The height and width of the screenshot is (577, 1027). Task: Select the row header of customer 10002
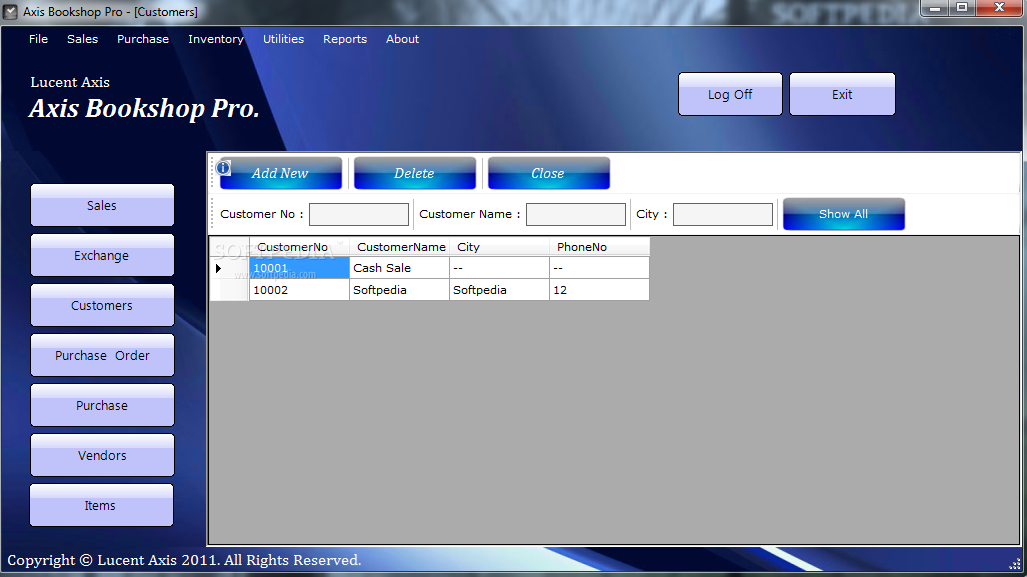(x=229, y=289)
